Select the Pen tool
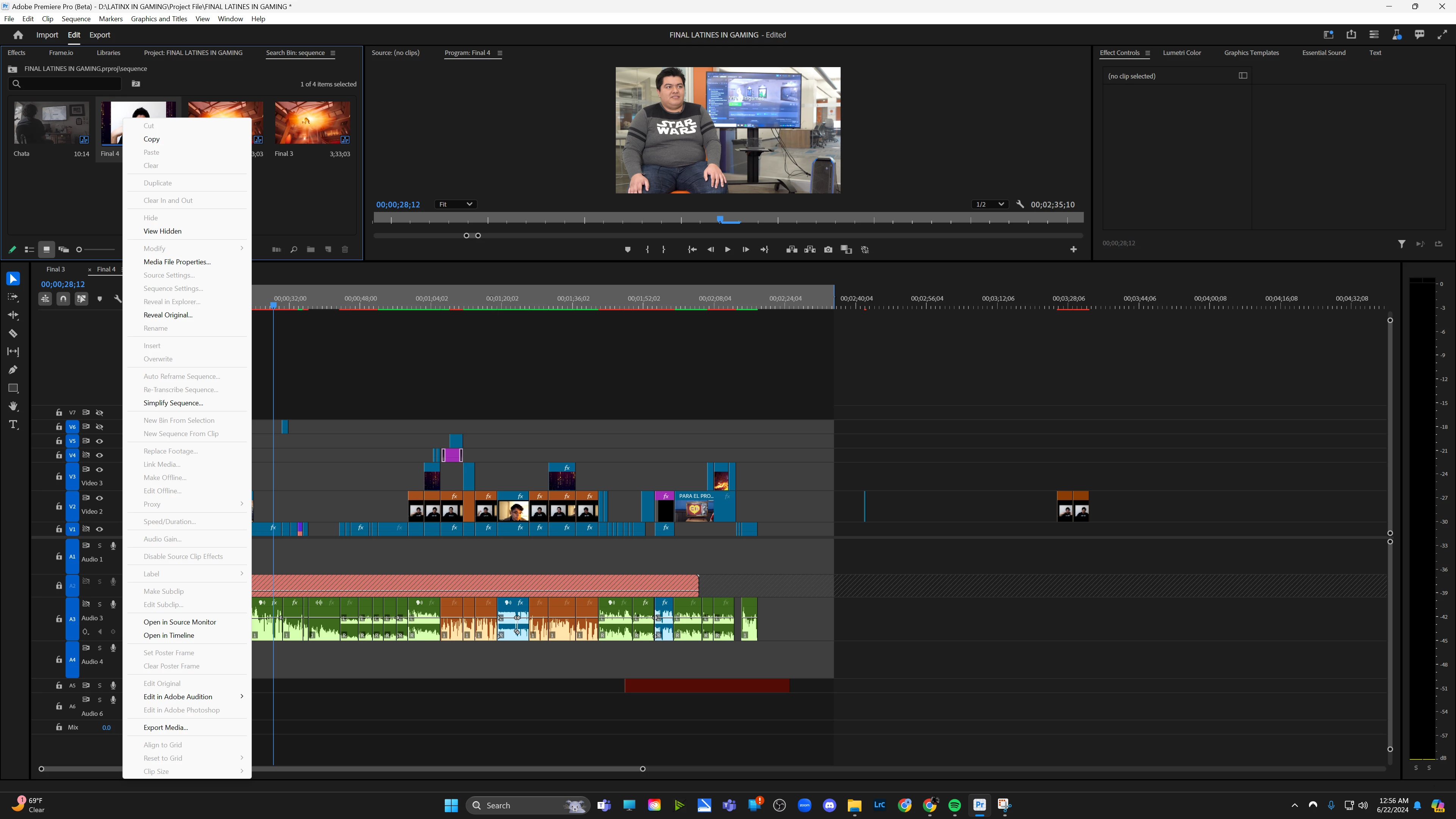The image size is (1456, 819). [x=13, y=370]
